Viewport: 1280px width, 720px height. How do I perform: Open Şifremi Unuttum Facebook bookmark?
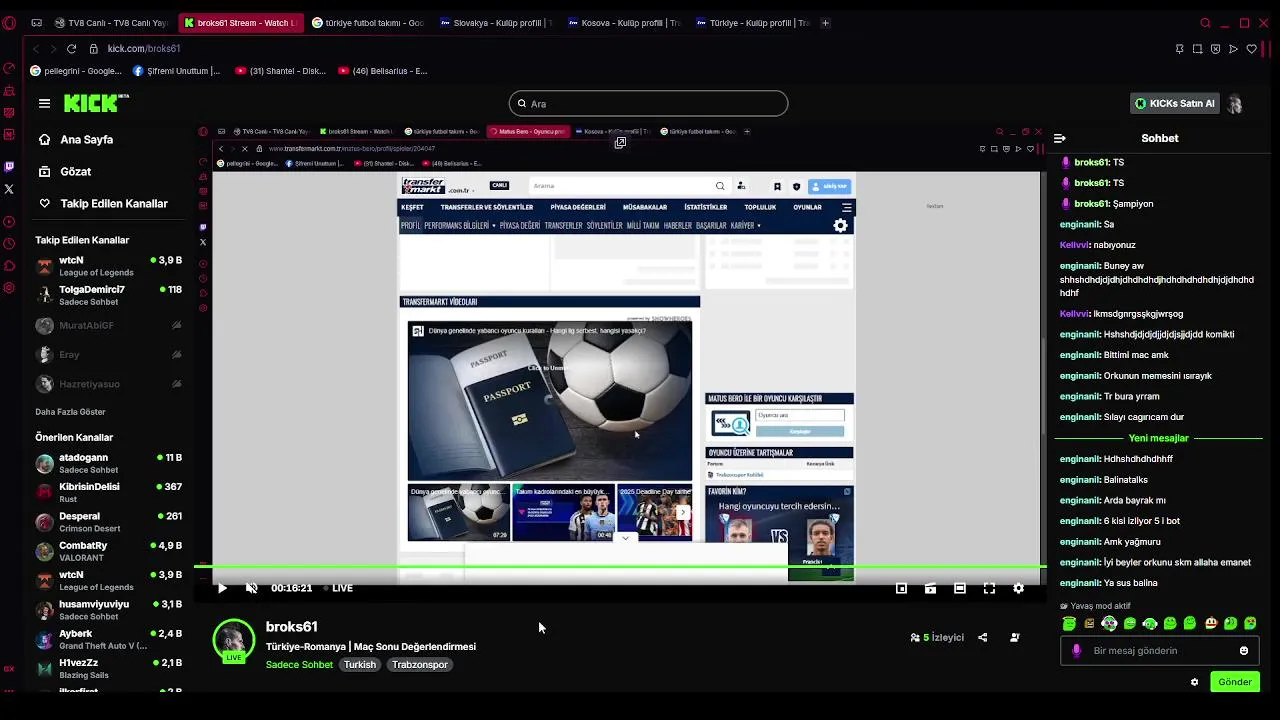(x=176, y=71)
